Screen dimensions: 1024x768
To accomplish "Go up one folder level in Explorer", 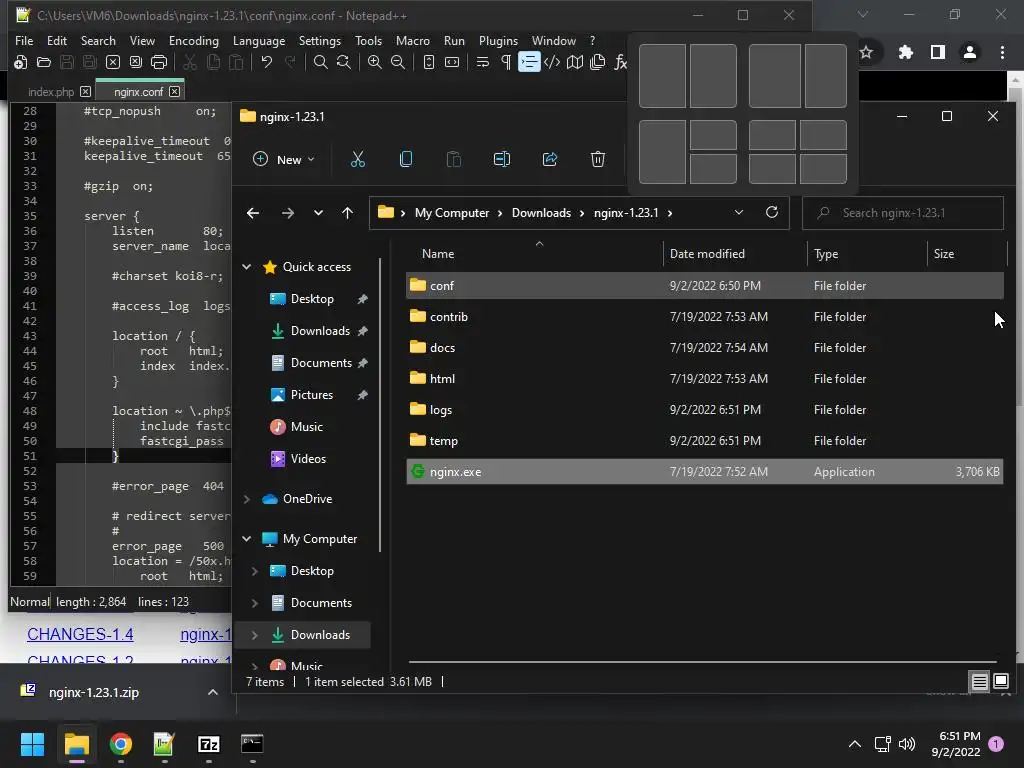I will tap(347, 213).
